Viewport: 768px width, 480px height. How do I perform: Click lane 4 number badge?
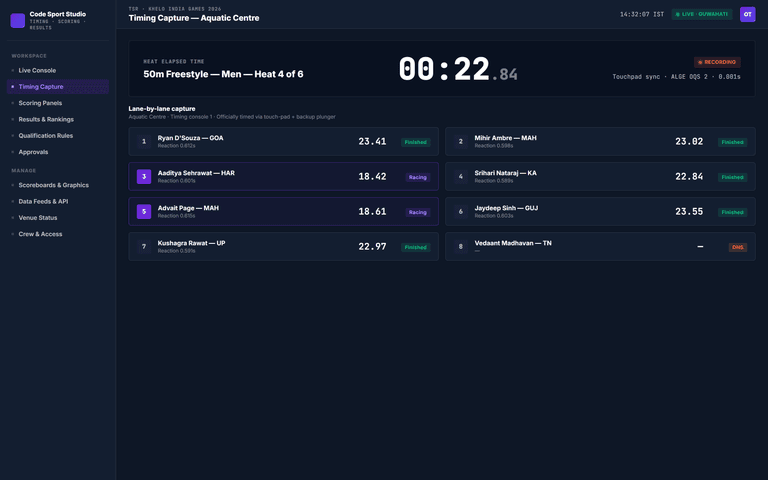coord(460,177)
